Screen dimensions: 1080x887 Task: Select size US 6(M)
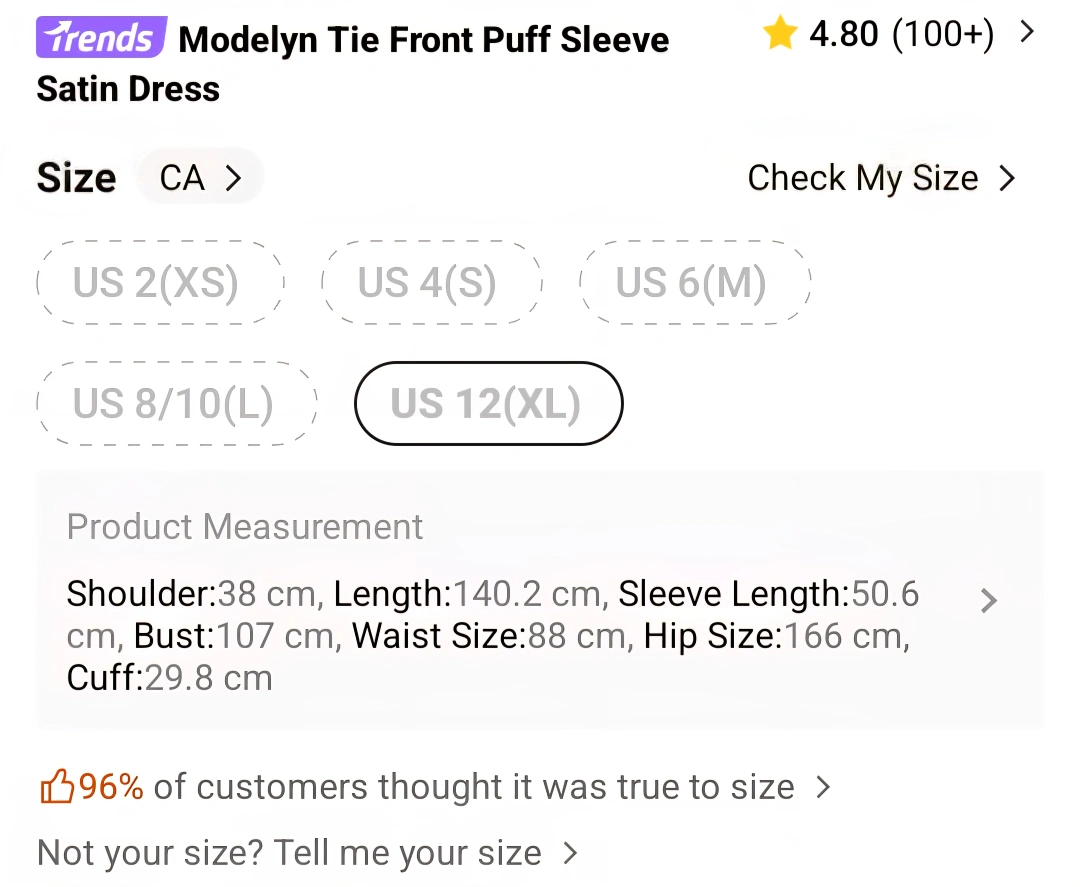click(x=692, y=283)
